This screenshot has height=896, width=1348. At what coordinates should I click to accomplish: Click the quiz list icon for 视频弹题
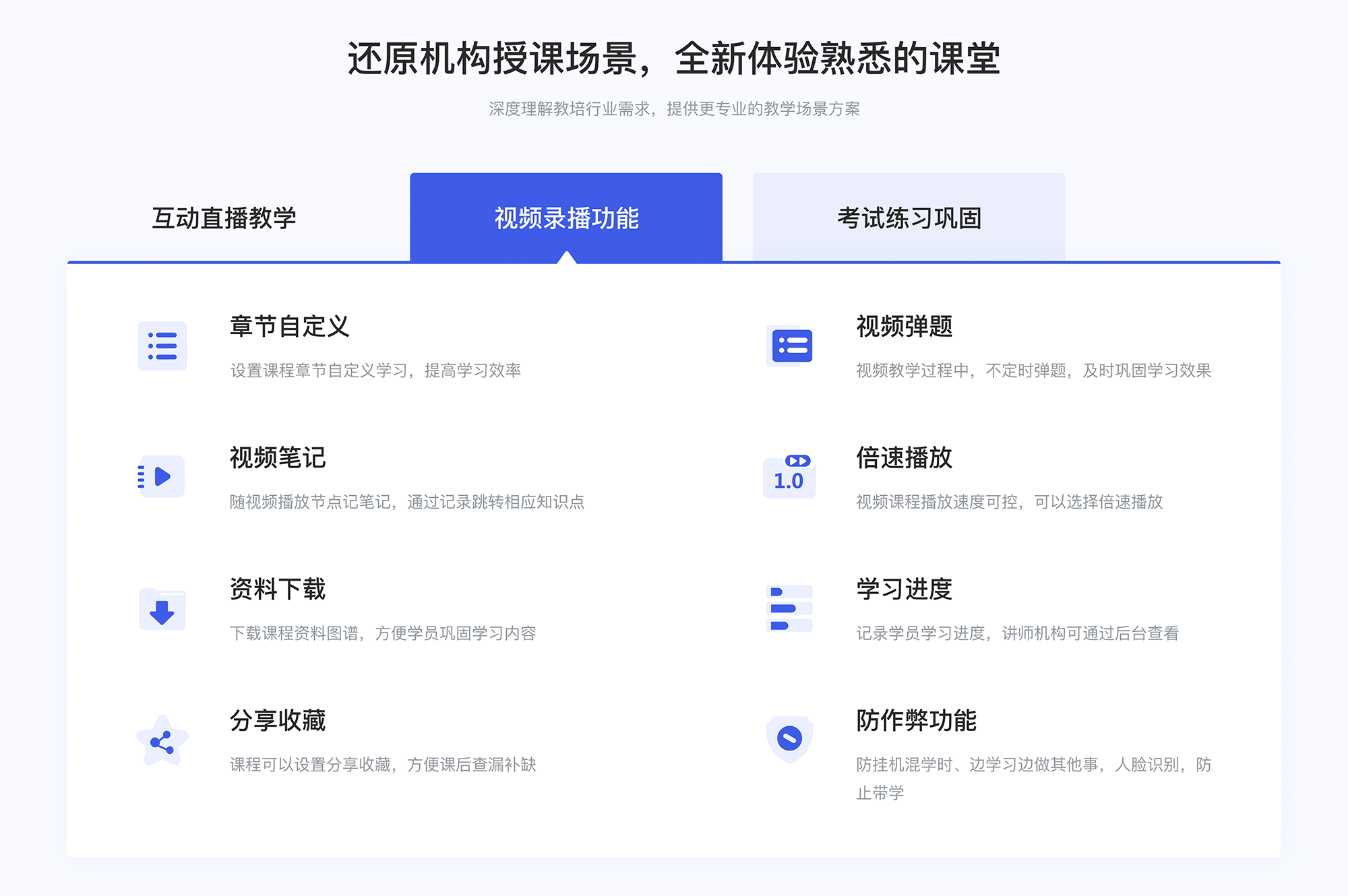(789, 351)
